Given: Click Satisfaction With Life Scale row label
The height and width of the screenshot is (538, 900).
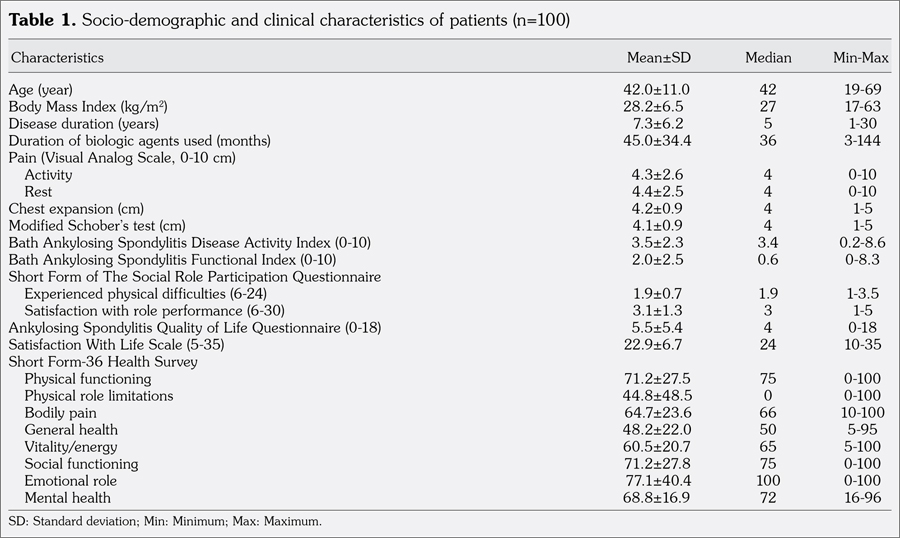Looking at the screenshot, I should pyautogui.click(x=106, y=345).
